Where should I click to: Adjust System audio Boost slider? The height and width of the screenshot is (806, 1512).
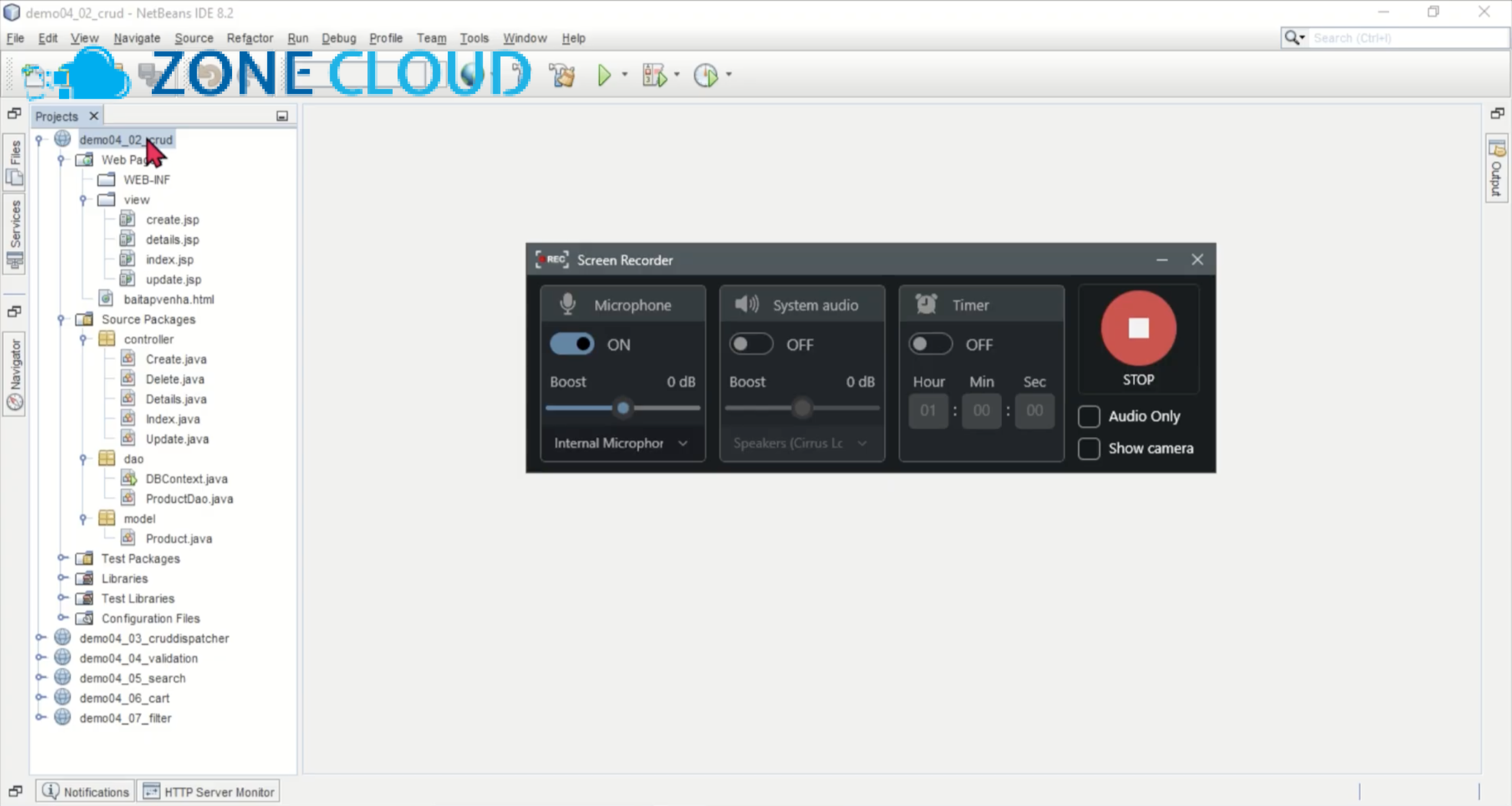[802, 408]
